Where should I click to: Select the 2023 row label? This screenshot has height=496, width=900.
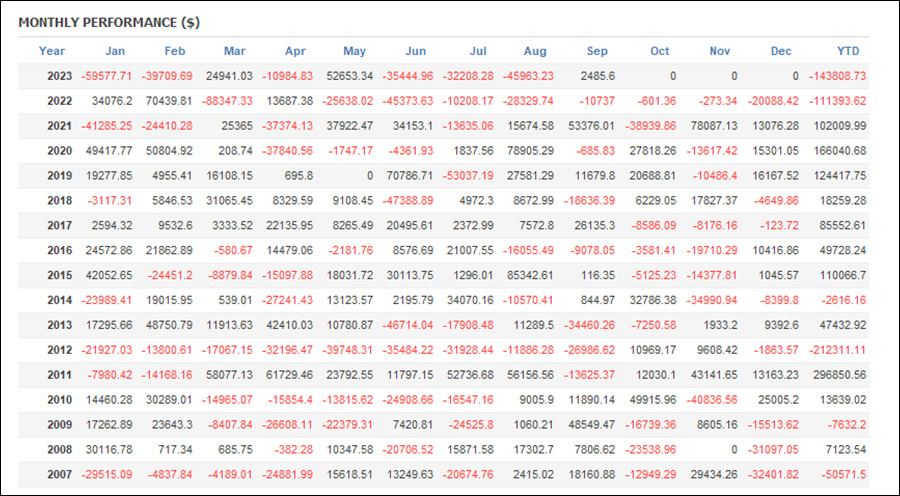[60, 76]
